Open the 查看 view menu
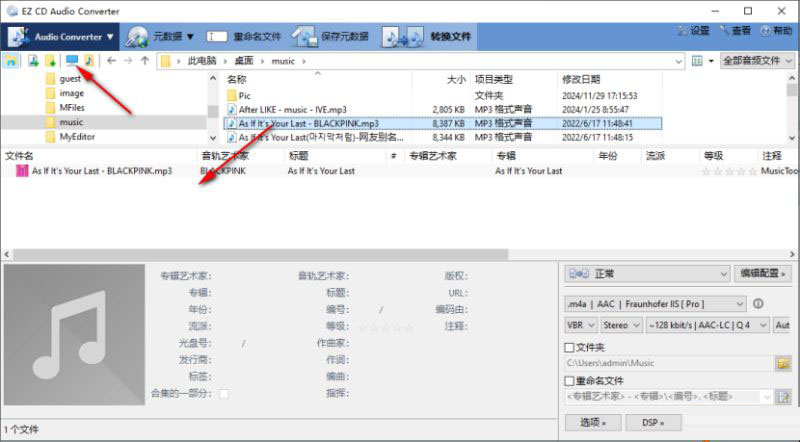 735,31
